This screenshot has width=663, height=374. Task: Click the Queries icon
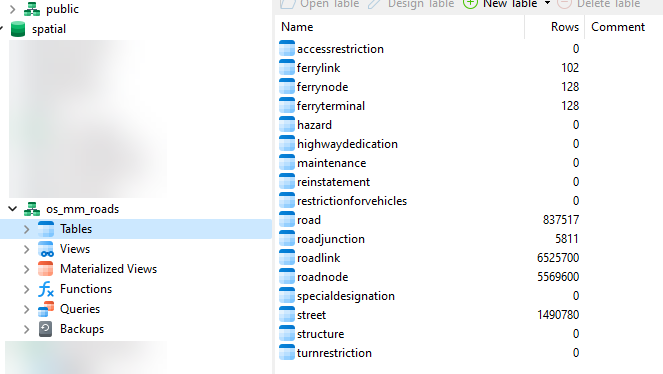pos(46,309)
